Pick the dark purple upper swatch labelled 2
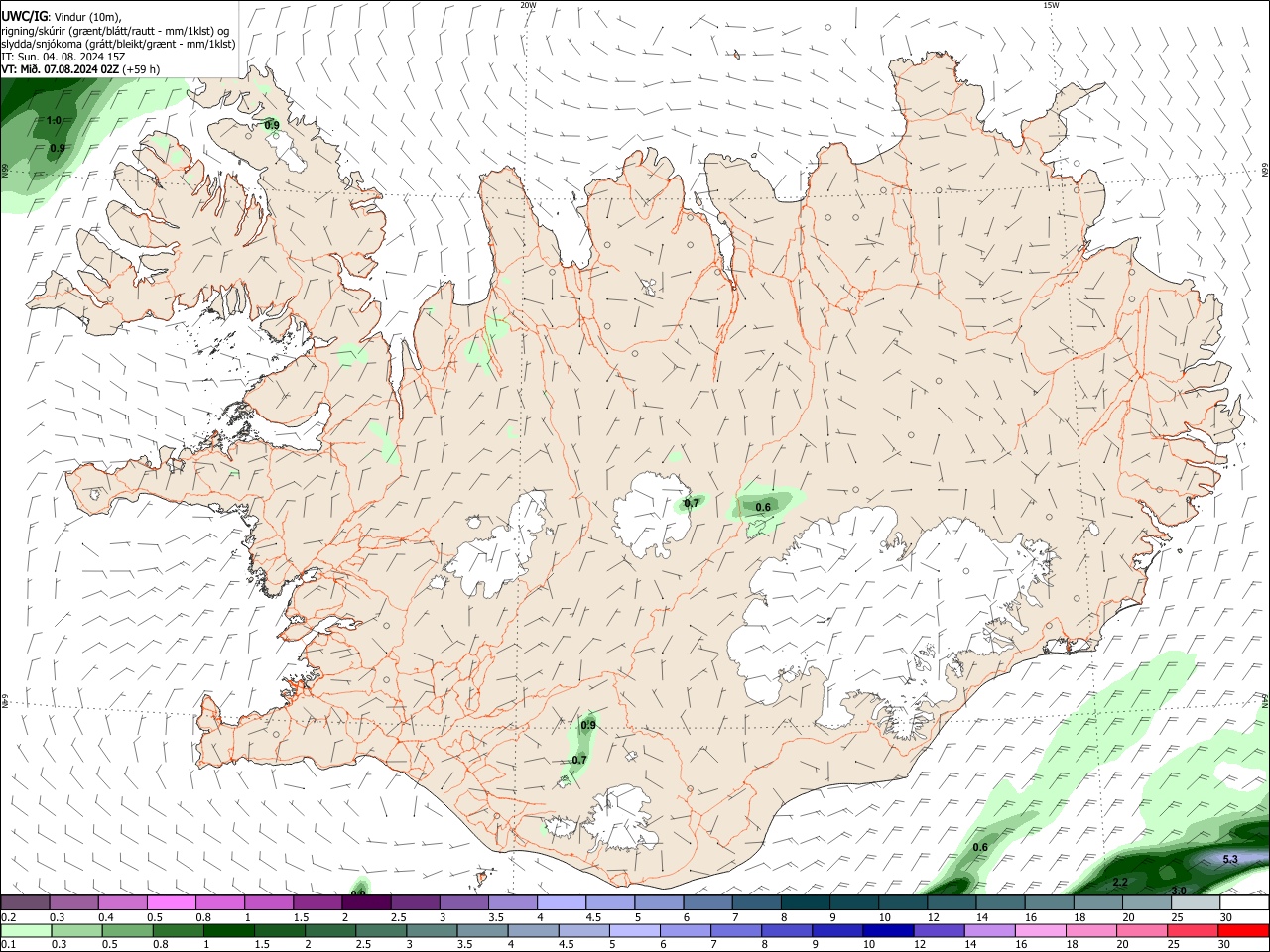This screenshot has width=1270, height=952. point(366,902)
